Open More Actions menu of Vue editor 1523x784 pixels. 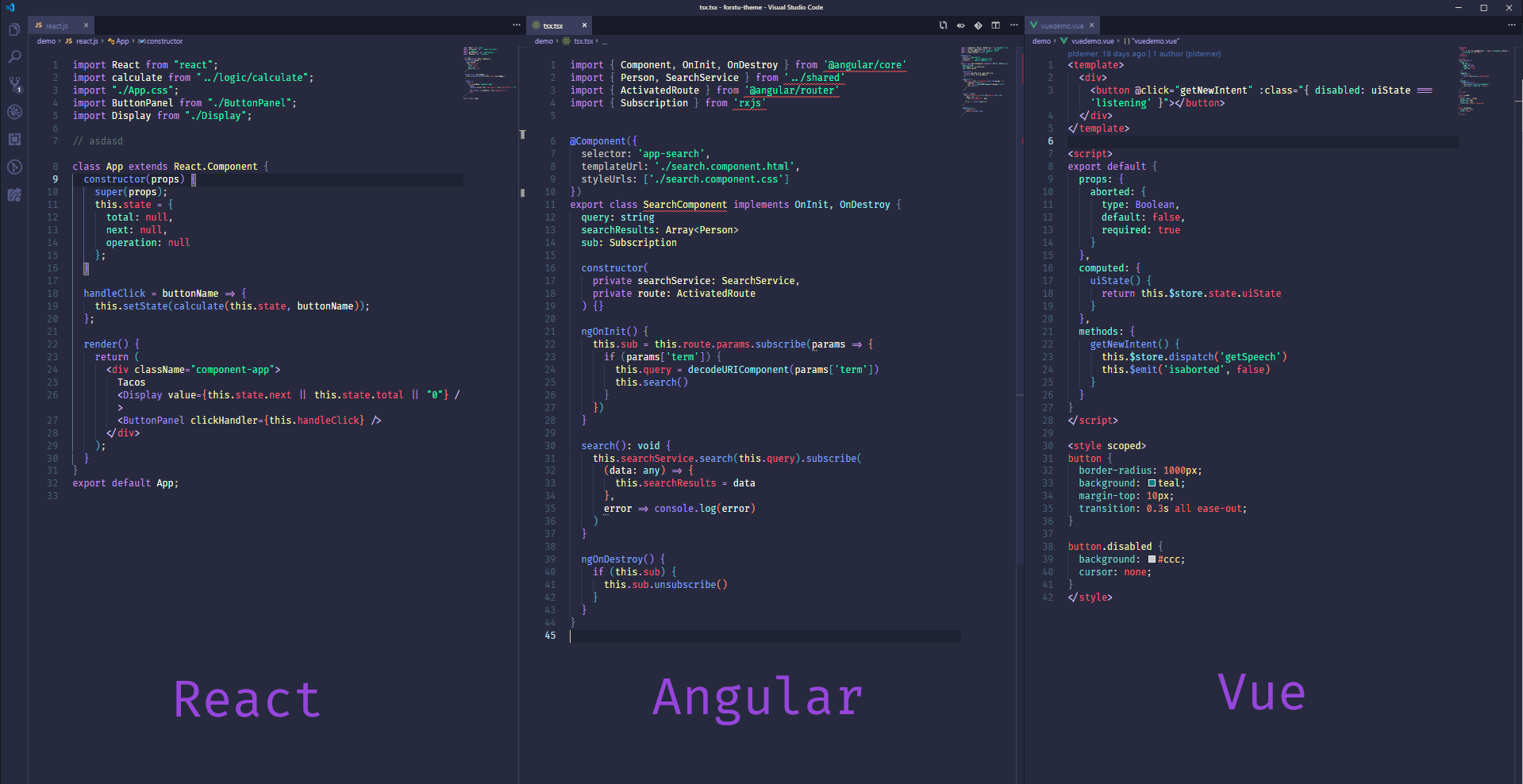(1511, 25)
